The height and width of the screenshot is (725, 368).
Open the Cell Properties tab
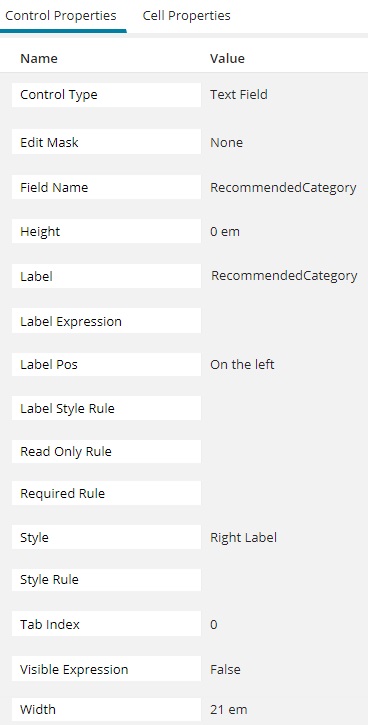pyautogui.click(x=186, y=16)
